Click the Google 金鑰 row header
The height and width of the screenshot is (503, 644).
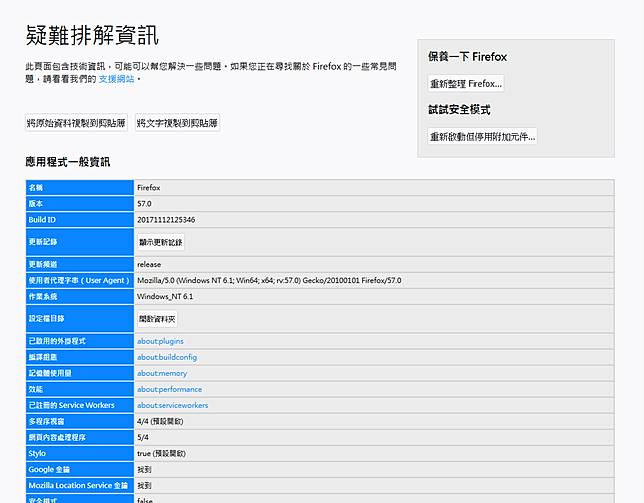80,469
